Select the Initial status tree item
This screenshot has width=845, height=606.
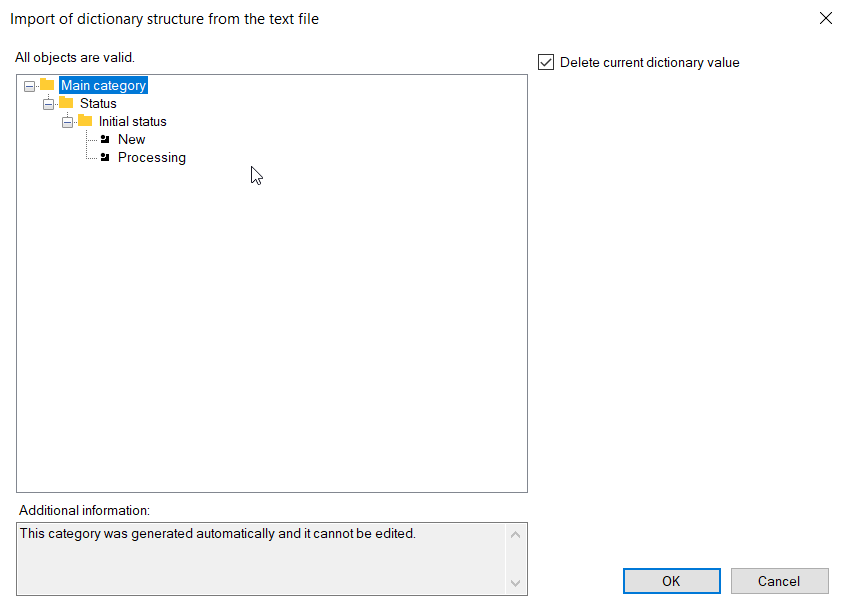133,122
